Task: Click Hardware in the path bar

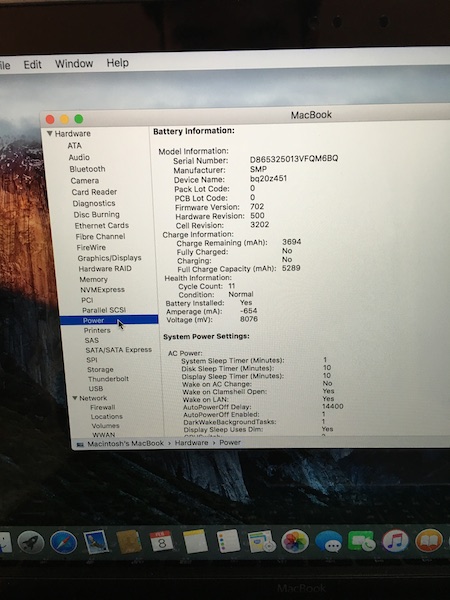Action: (x=191, y=443)
